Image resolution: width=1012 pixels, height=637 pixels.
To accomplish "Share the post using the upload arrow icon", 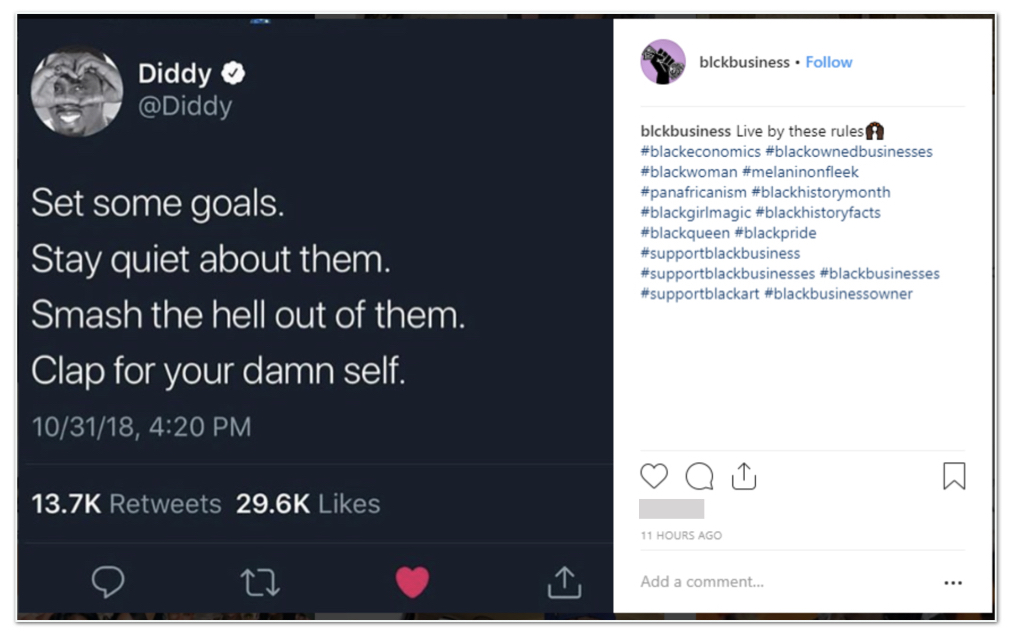I will 743,476.
